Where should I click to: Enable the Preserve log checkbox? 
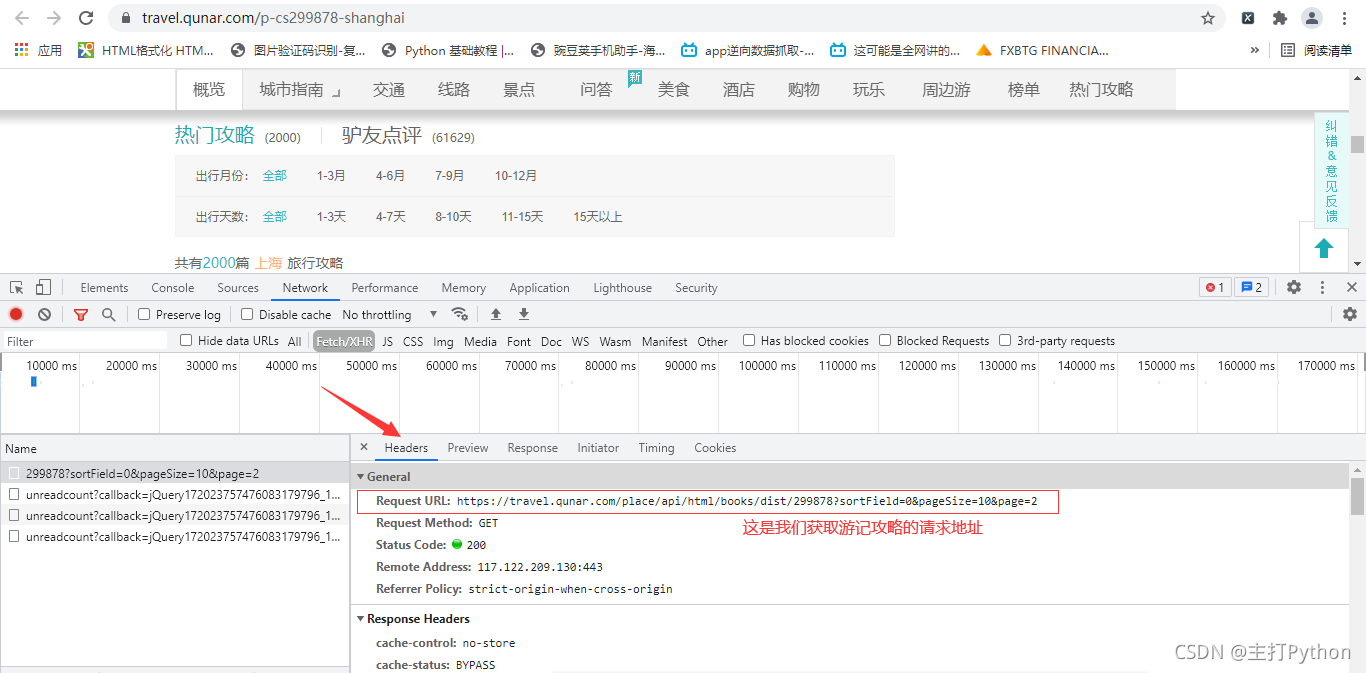[x=144, y=314]
